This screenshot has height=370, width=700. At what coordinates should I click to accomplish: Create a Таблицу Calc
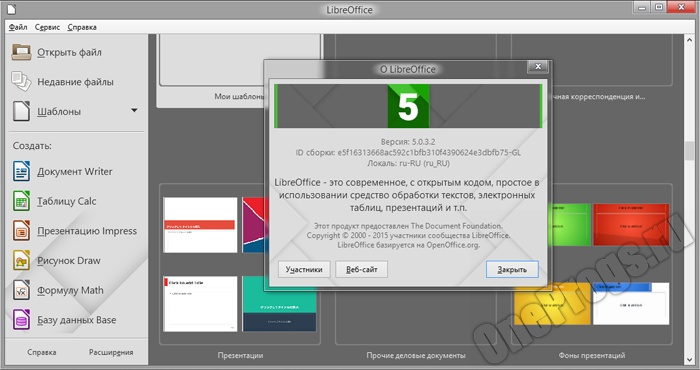(x=67, y=201)
